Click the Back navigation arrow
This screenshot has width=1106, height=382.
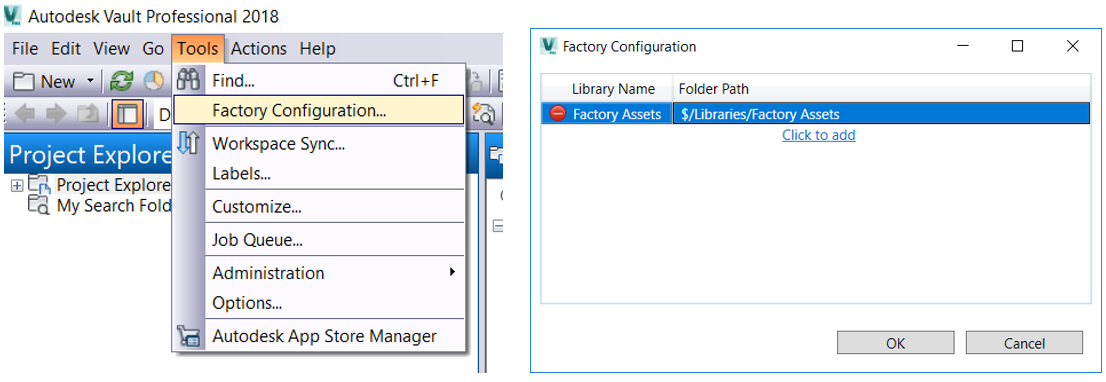click(25, 114)
